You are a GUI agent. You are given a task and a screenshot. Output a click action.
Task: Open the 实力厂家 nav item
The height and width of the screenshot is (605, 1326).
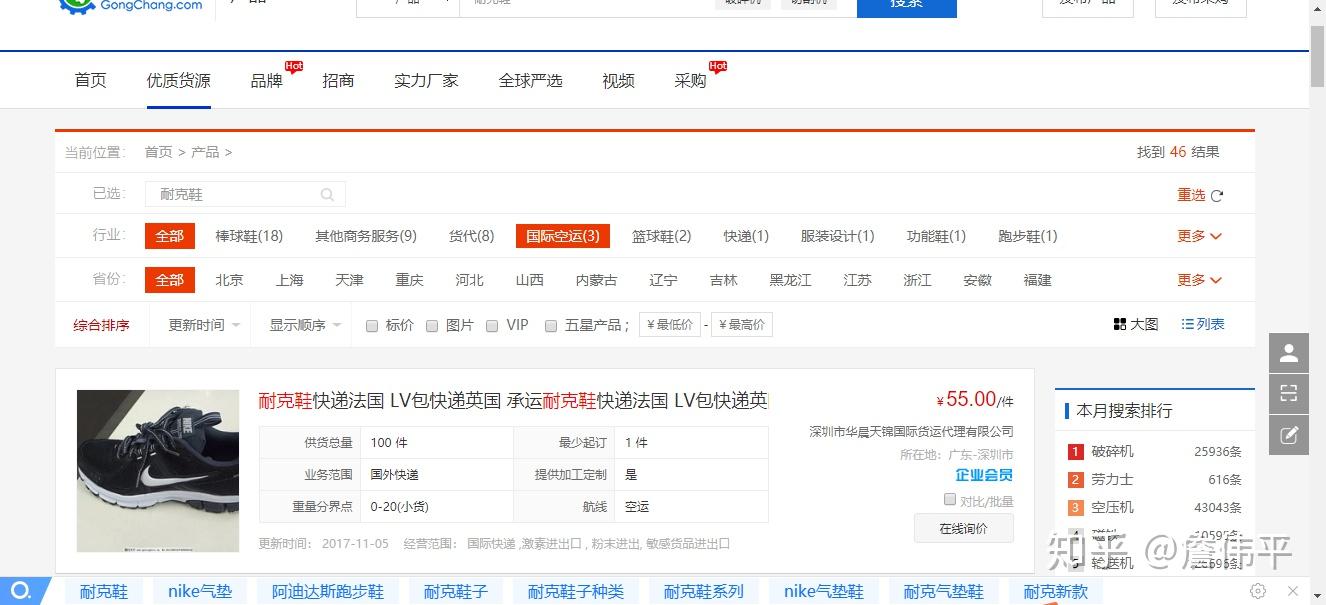click(426, 80)
